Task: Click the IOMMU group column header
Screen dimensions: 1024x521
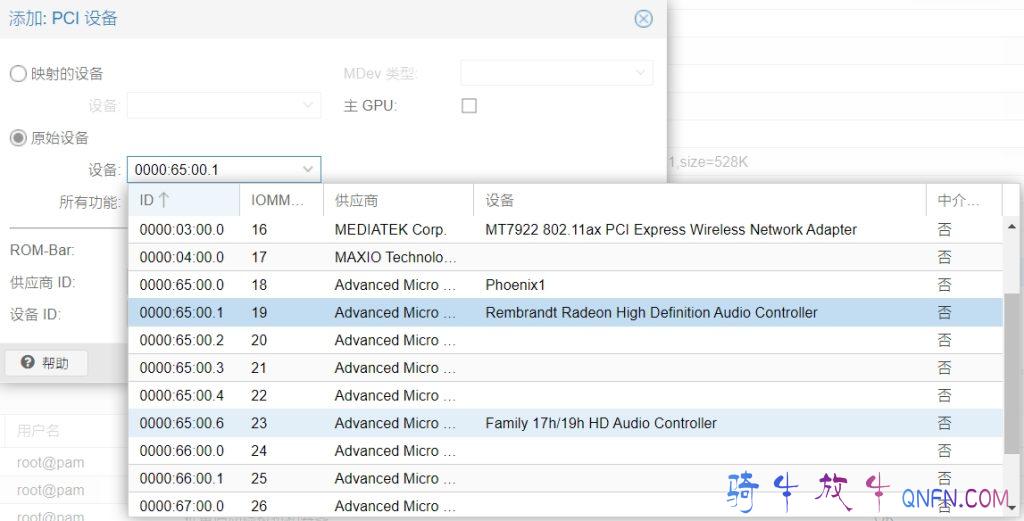Action: [x=278, y=200]
